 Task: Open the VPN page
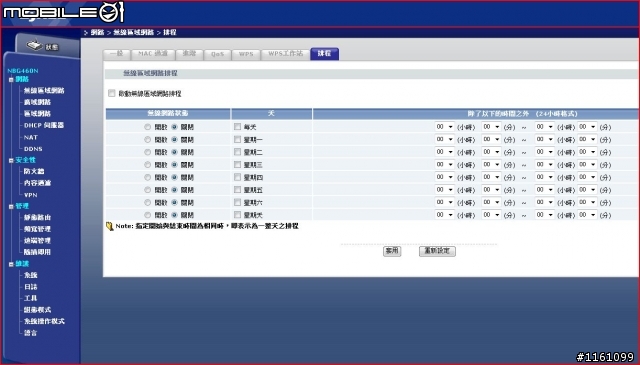pyautogui.click(x=31, y=195)
